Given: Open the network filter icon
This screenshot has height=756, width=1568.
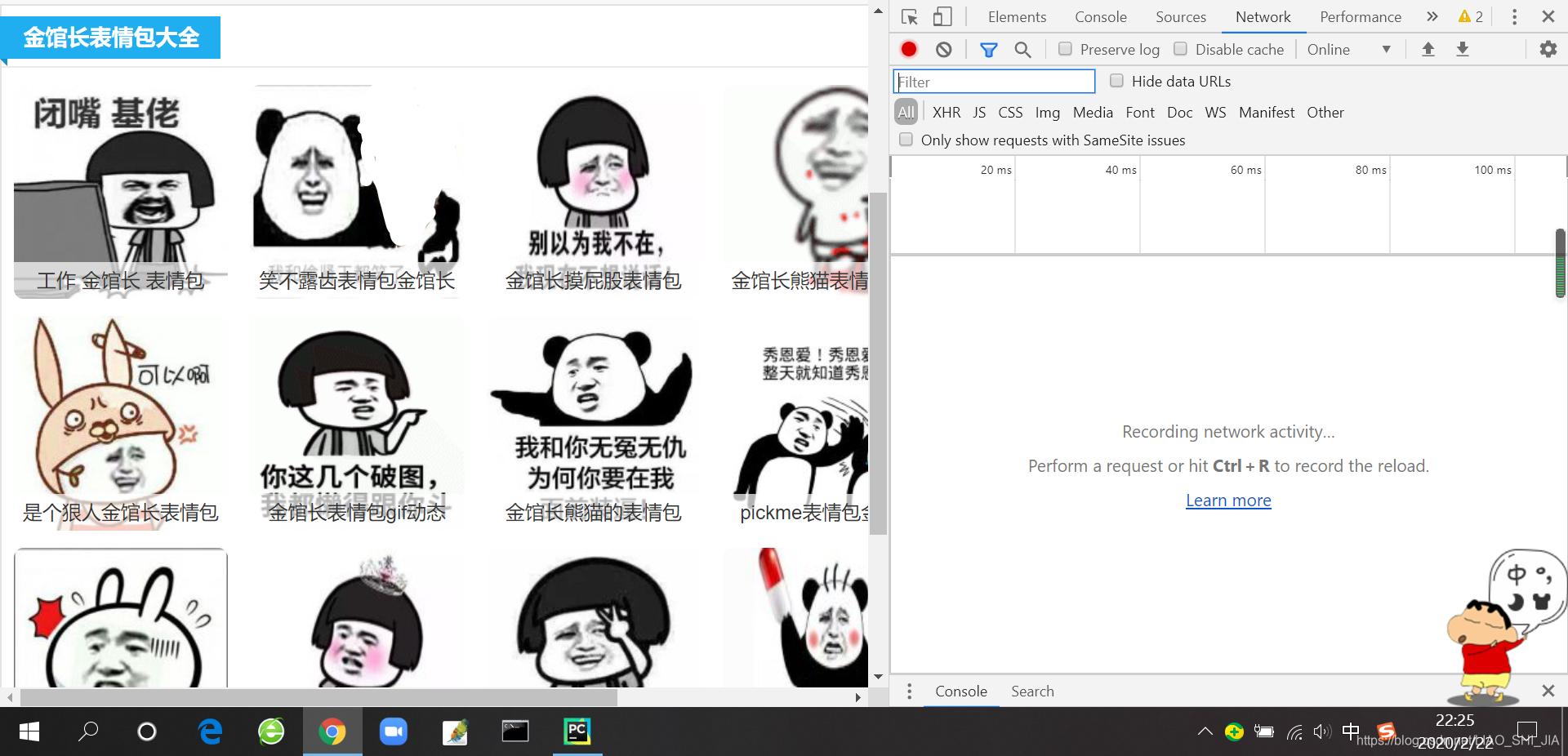Looking at the screenshot, I should click(988, 49).
